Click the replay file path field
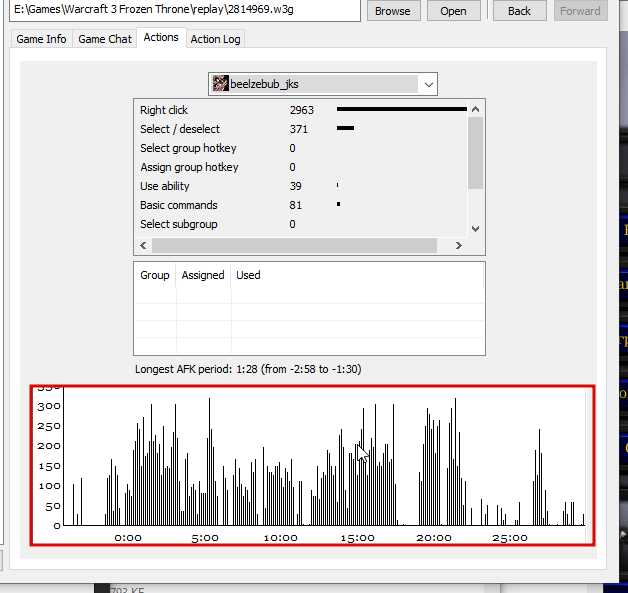Screen dimensions: 628x593 [x=184, y=10]
